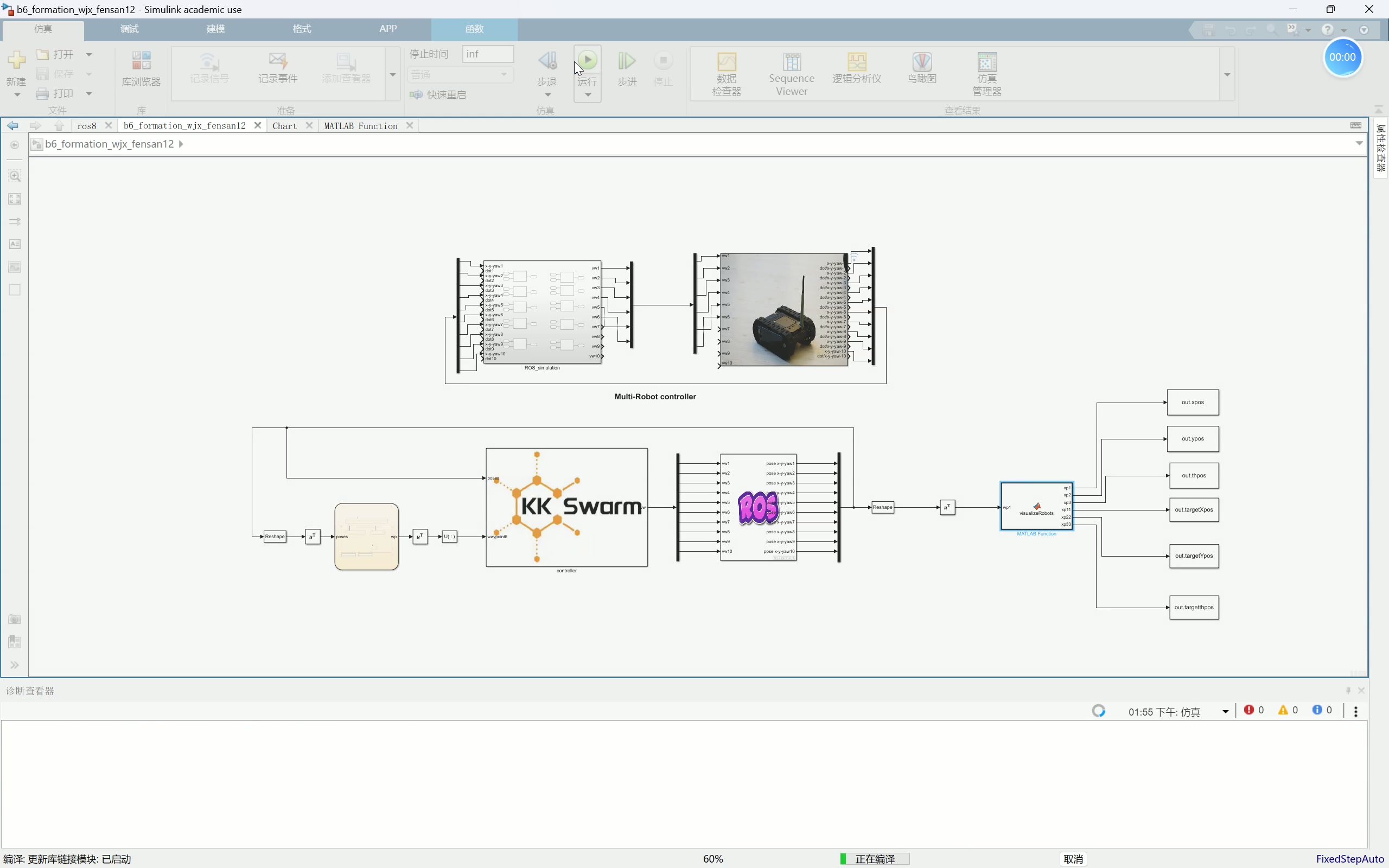Switch to the Chart model tab
This screenshot has width=1389, height=868.
point(285,126)
